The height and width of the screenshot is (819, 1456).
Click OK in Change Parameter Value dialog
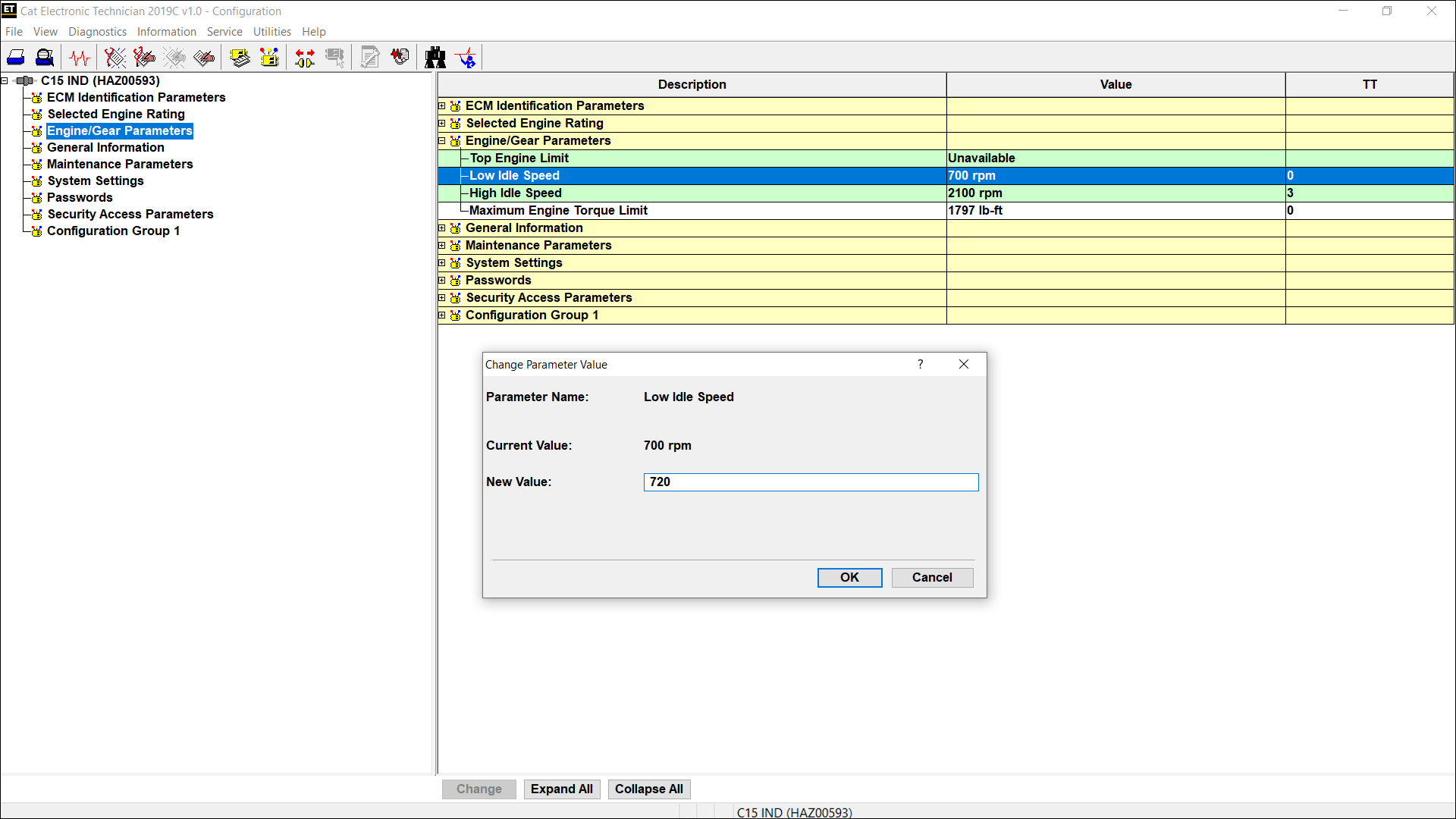coord(849,578)
